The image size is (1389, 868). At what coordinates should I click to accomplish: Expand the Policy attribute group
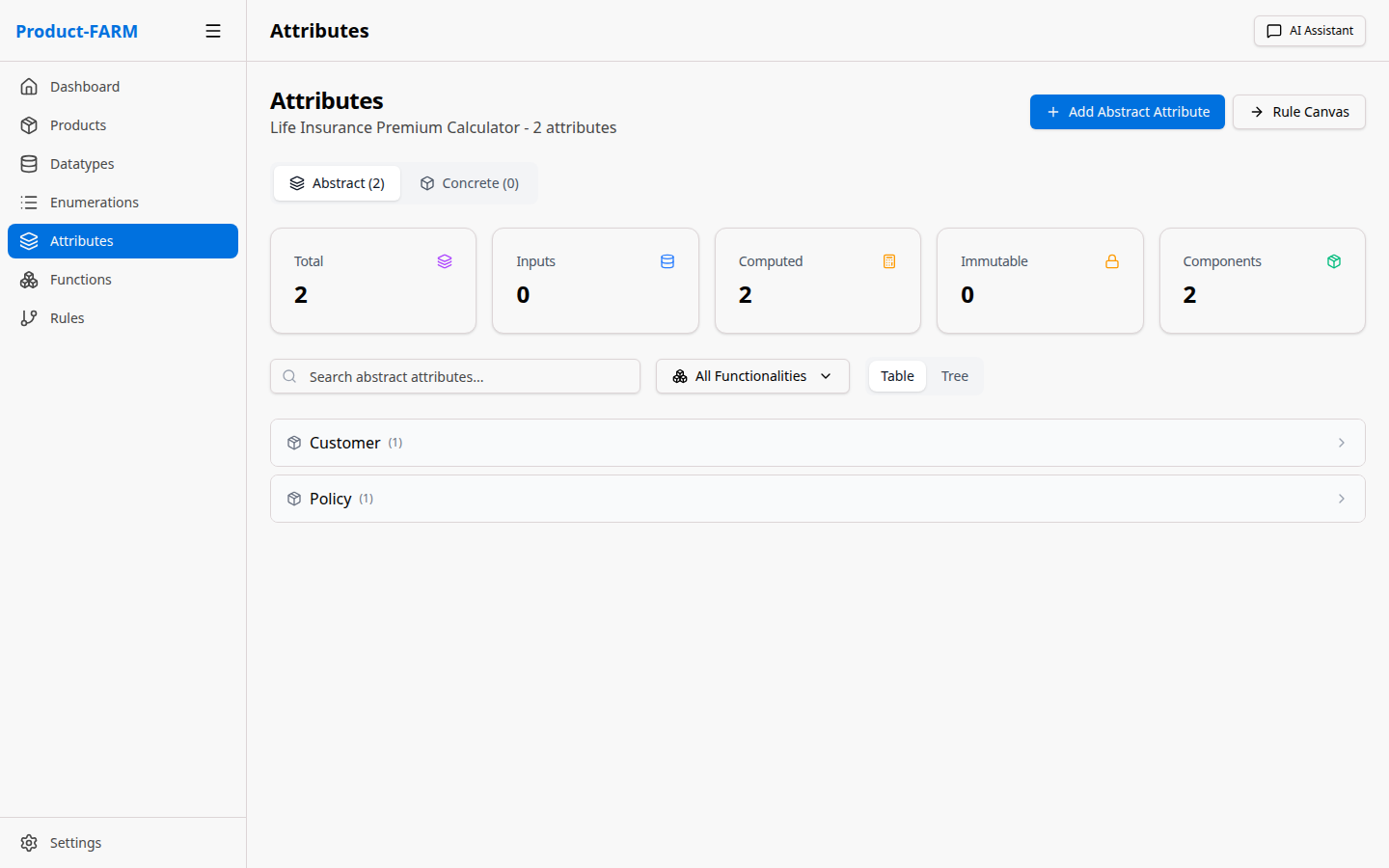818,499
